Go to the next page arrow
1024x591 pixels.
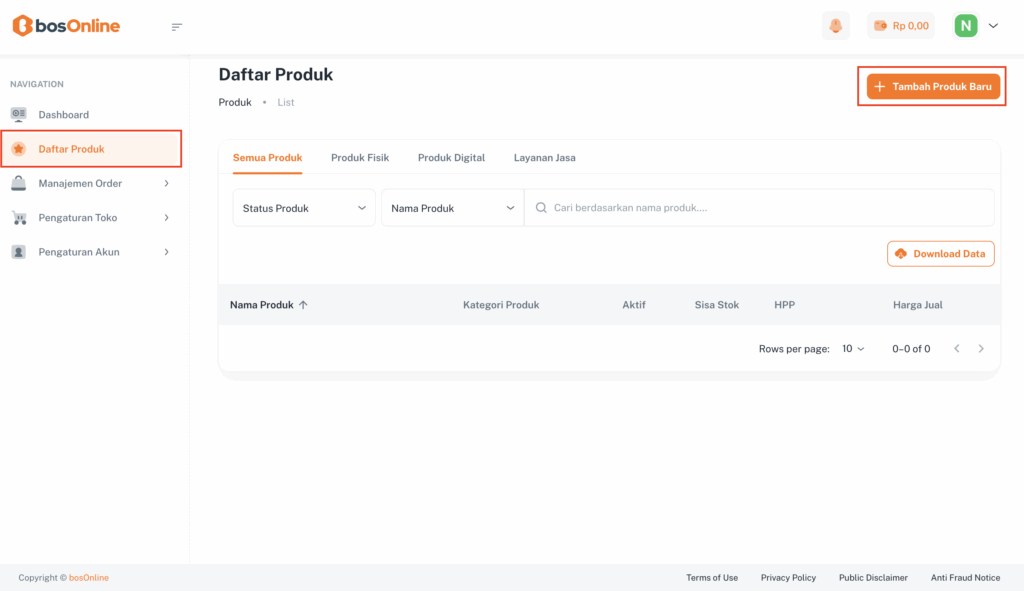click(981, 349)
